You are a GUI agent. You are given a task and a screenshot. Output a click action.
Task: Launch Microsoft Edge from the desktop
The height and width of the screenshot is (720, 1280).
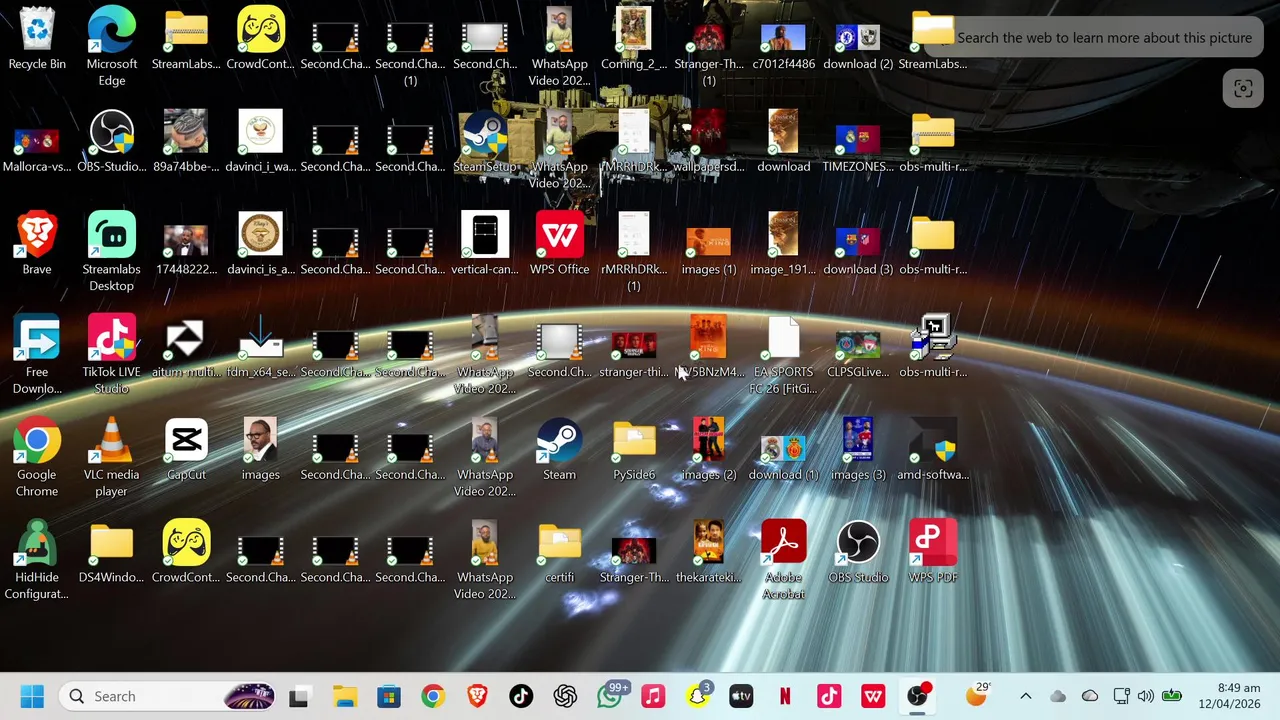pos(111,47)
